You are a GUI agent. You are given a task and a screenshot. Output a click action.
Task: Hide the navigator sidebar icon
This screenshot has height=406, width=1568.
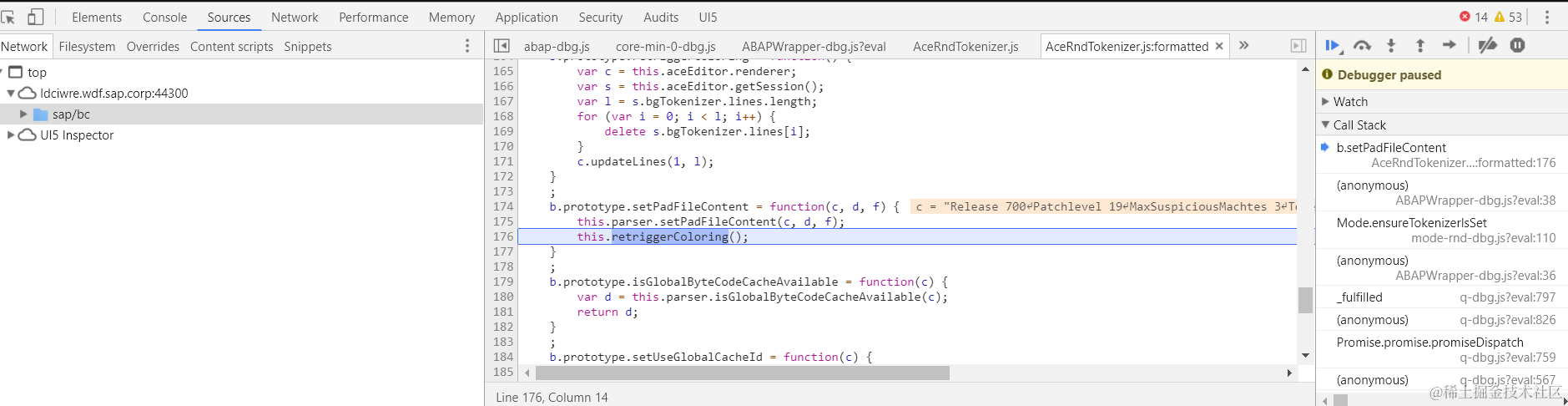pyautogui.click(x=502, y=46)
